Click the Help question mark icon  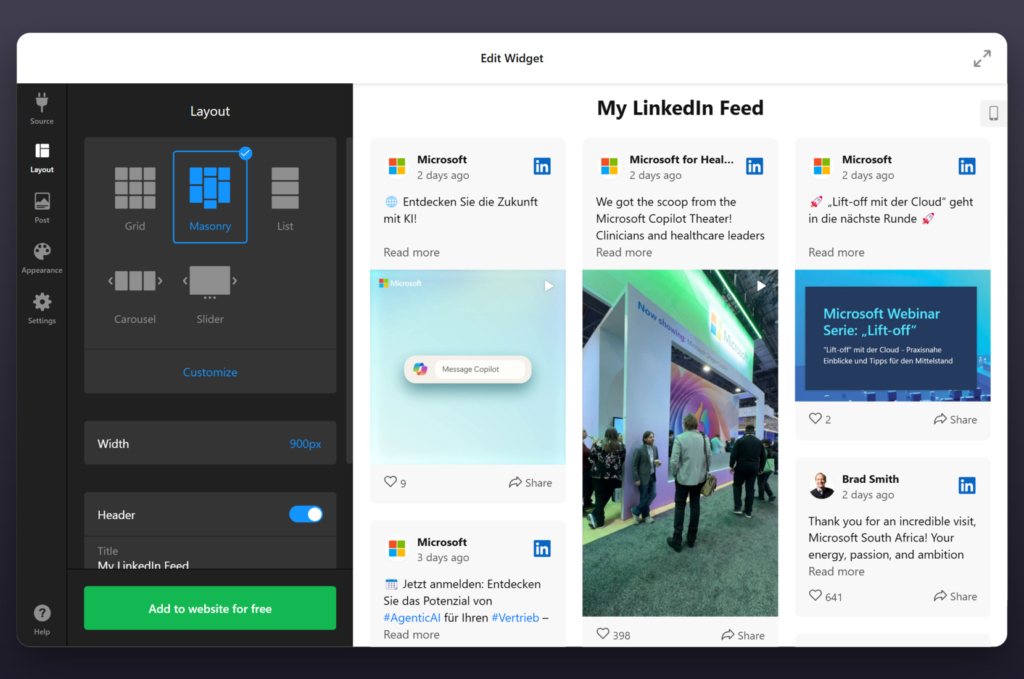click(x=41, y=613)
